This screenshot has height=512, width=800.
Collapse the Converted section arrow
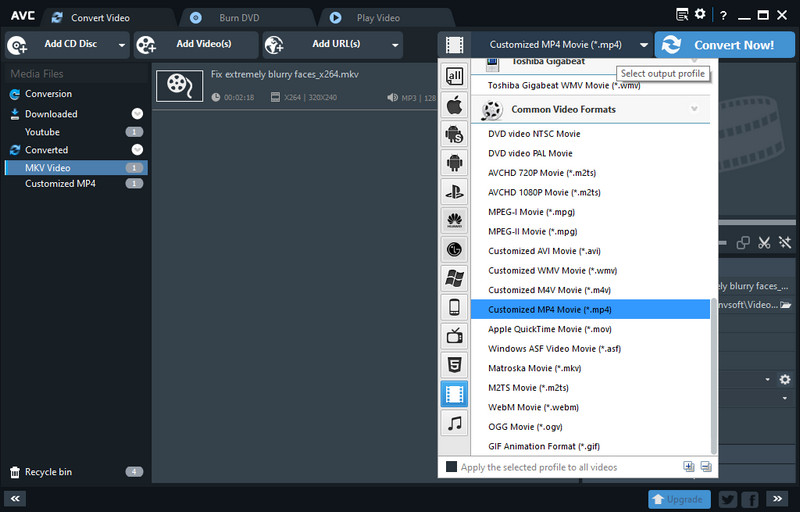tap(137, 149)
